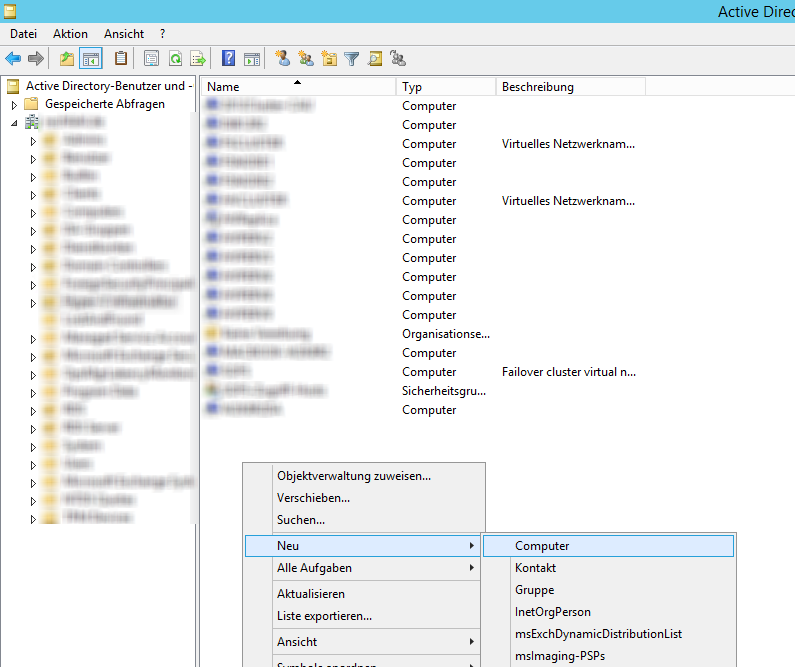
Task: Open the Datei menu
Action: pyautogui.click(x=23, y=34)
